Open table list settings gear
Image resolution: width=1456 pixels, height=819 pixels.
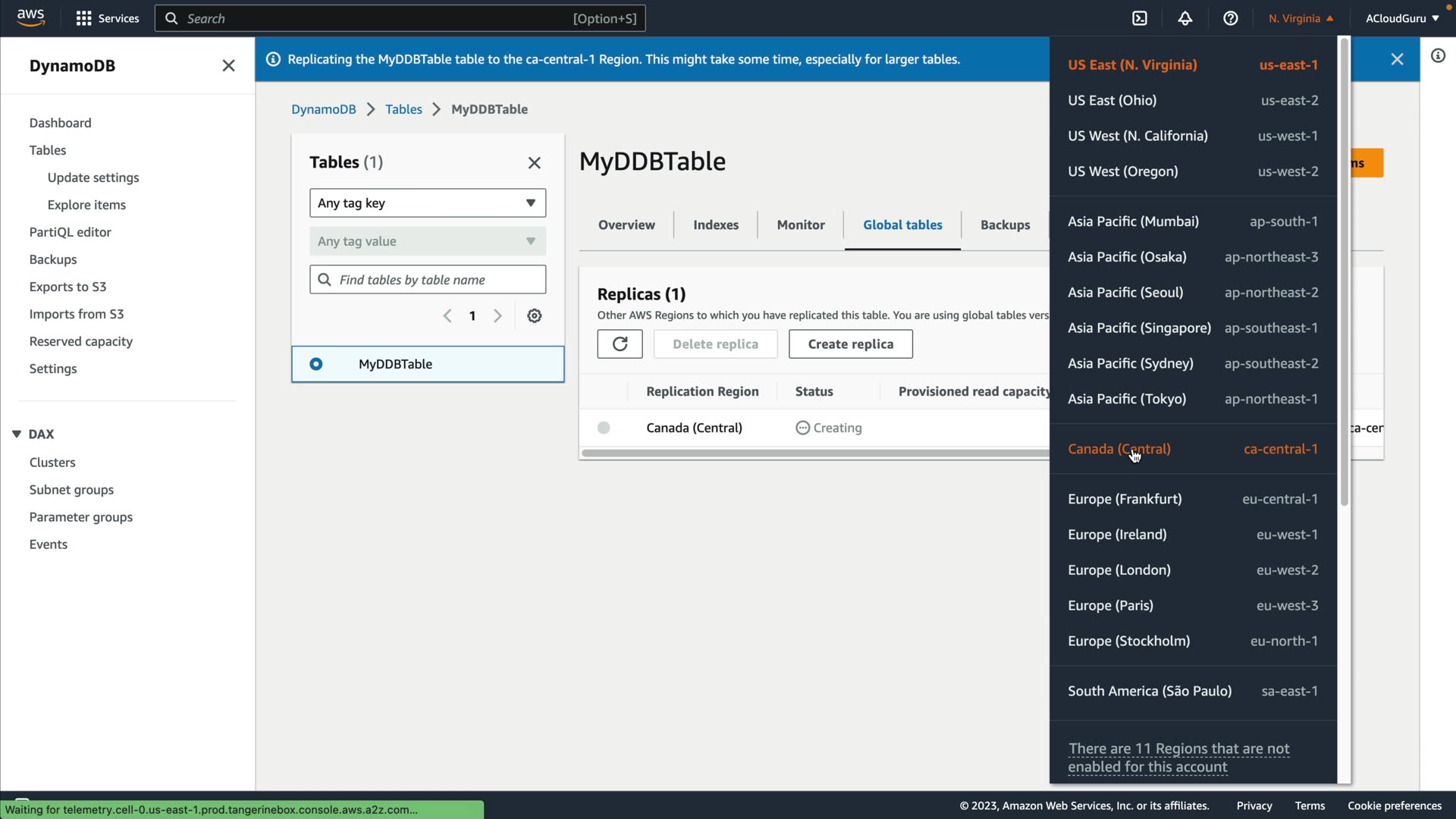click(x=535, y=315)
